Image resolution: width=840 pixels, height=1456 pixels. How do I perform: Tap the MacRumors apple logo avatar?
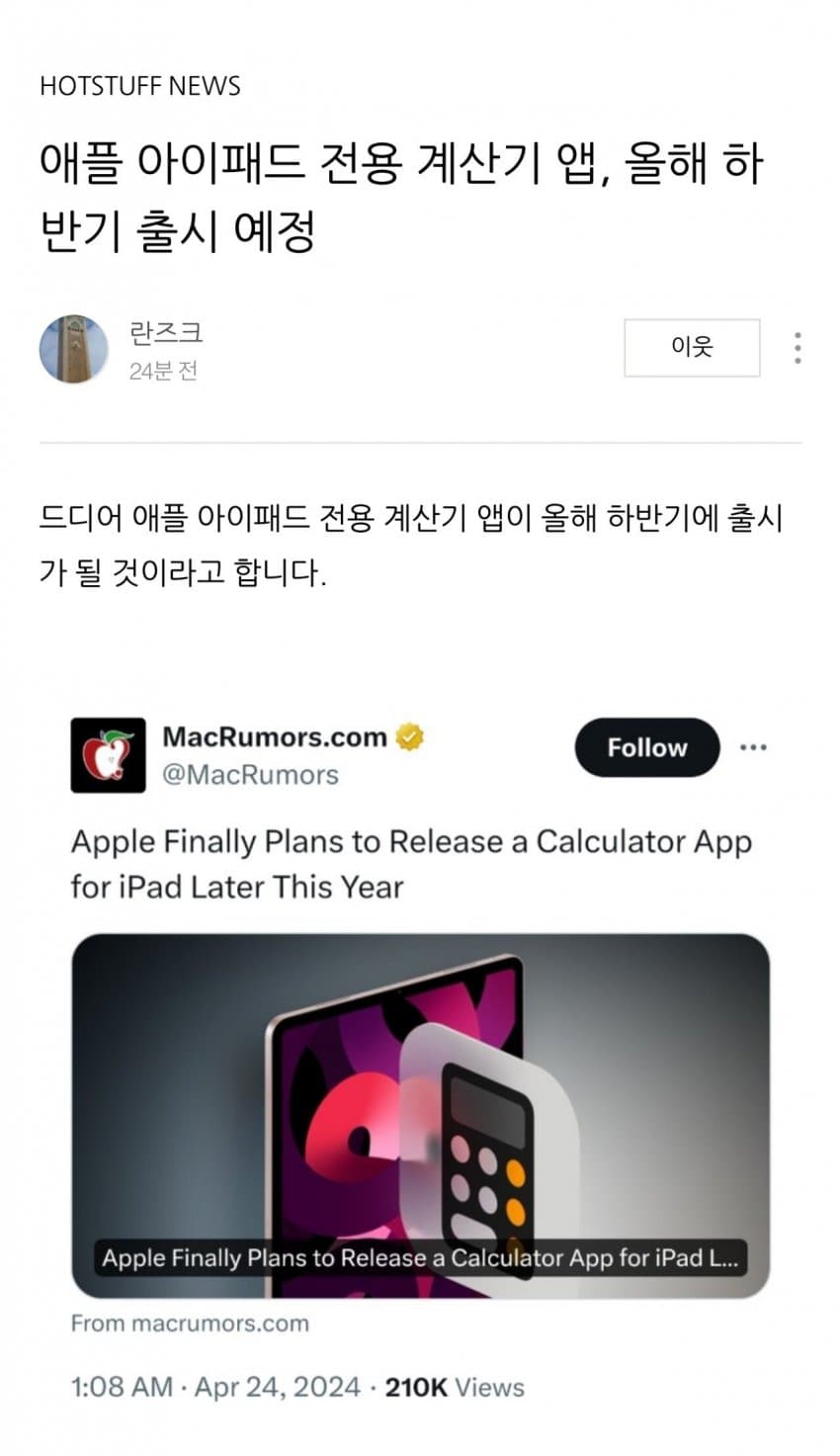pos(108,755)
